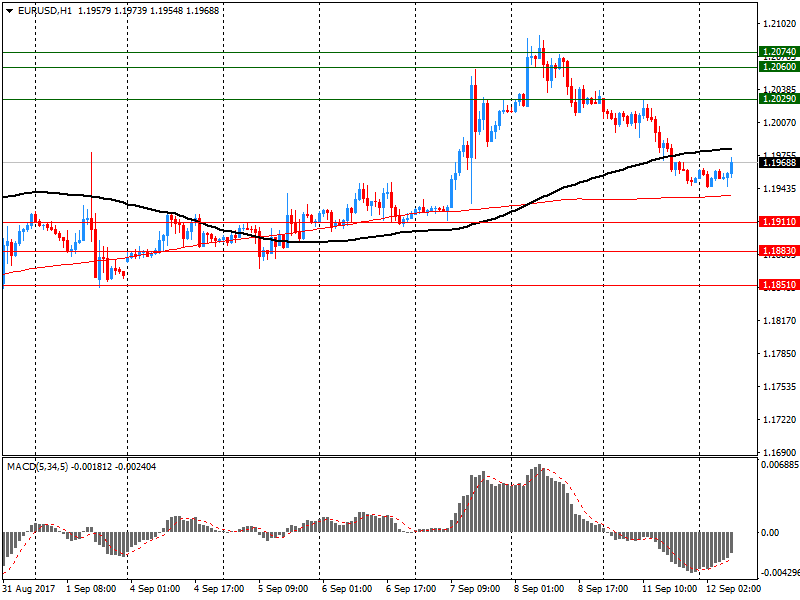
Task: Click the 1.17535 price scale value
Action: point(779,387)
